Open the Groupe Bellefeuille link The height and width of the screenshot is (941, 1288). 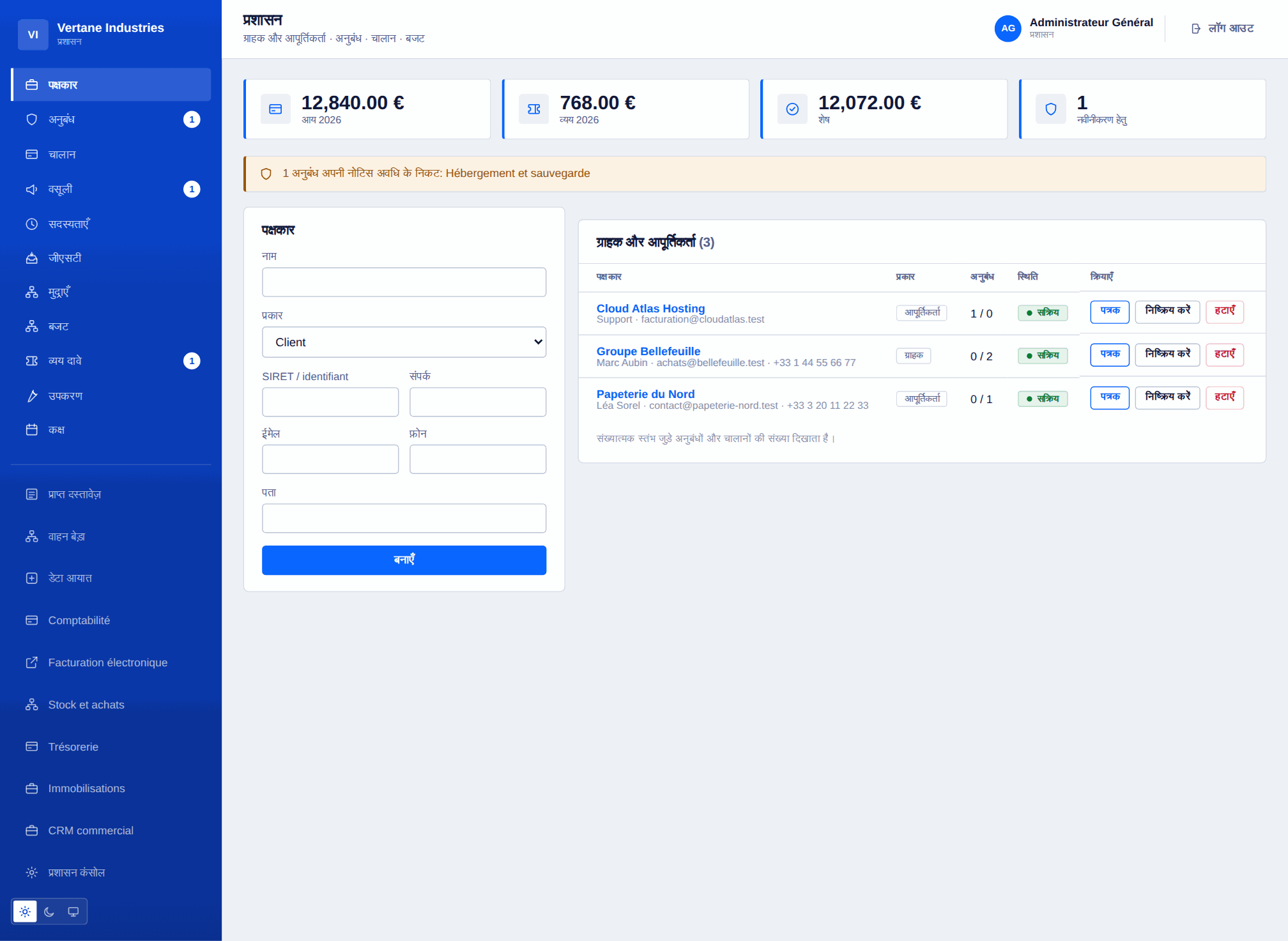point(648,351)
